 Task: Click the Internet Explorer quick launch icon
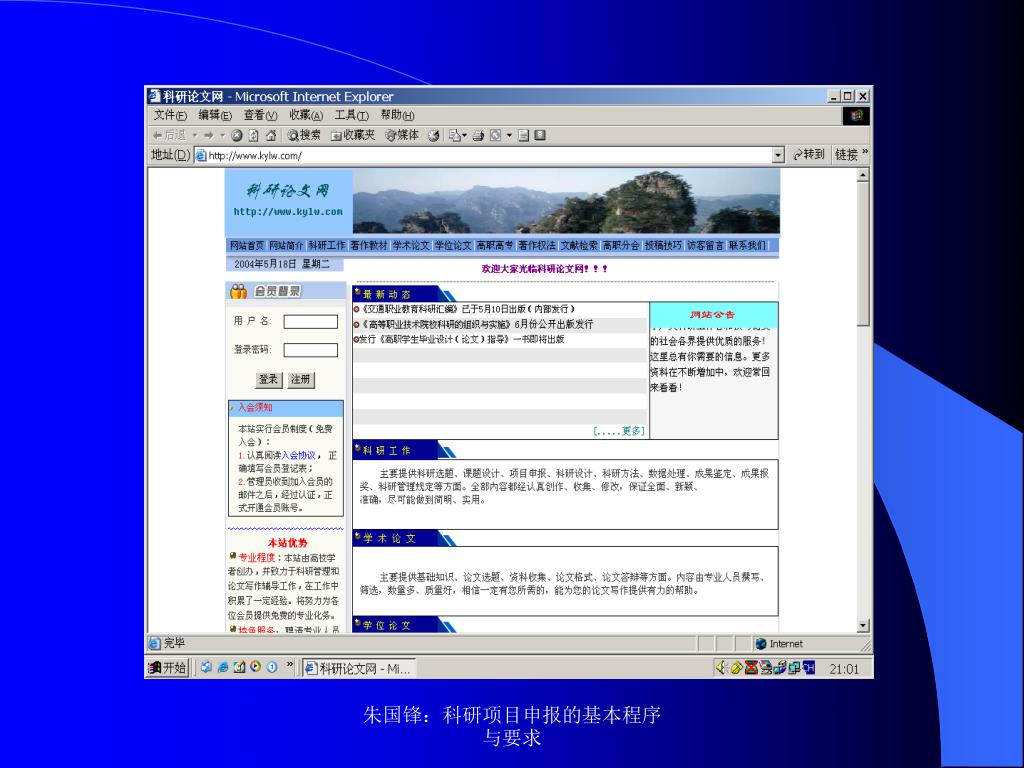pos(223,667)
